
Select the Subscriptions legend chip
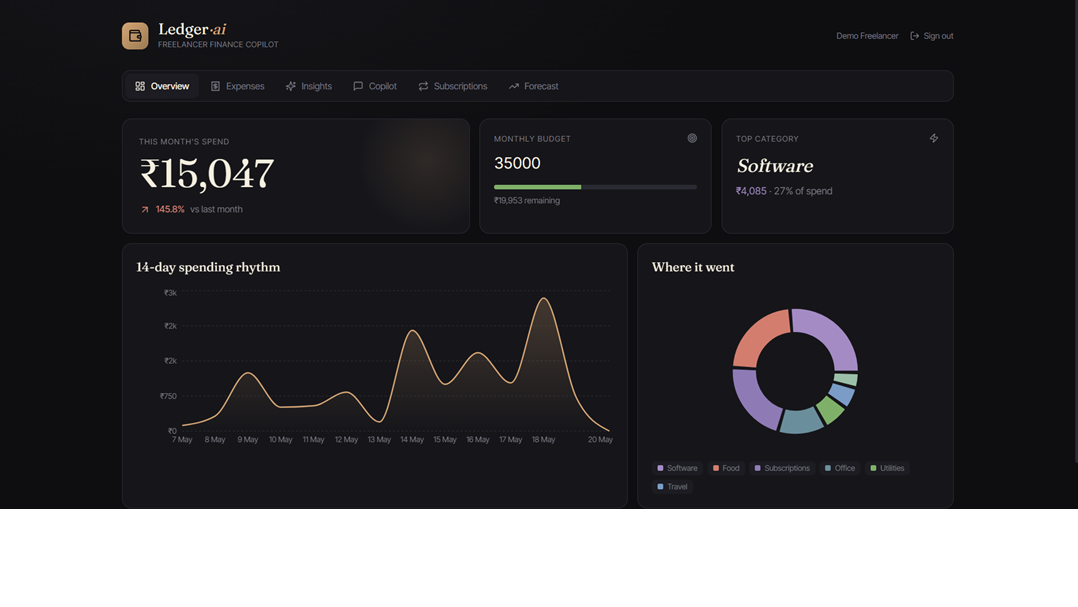[x=782, y=468]
